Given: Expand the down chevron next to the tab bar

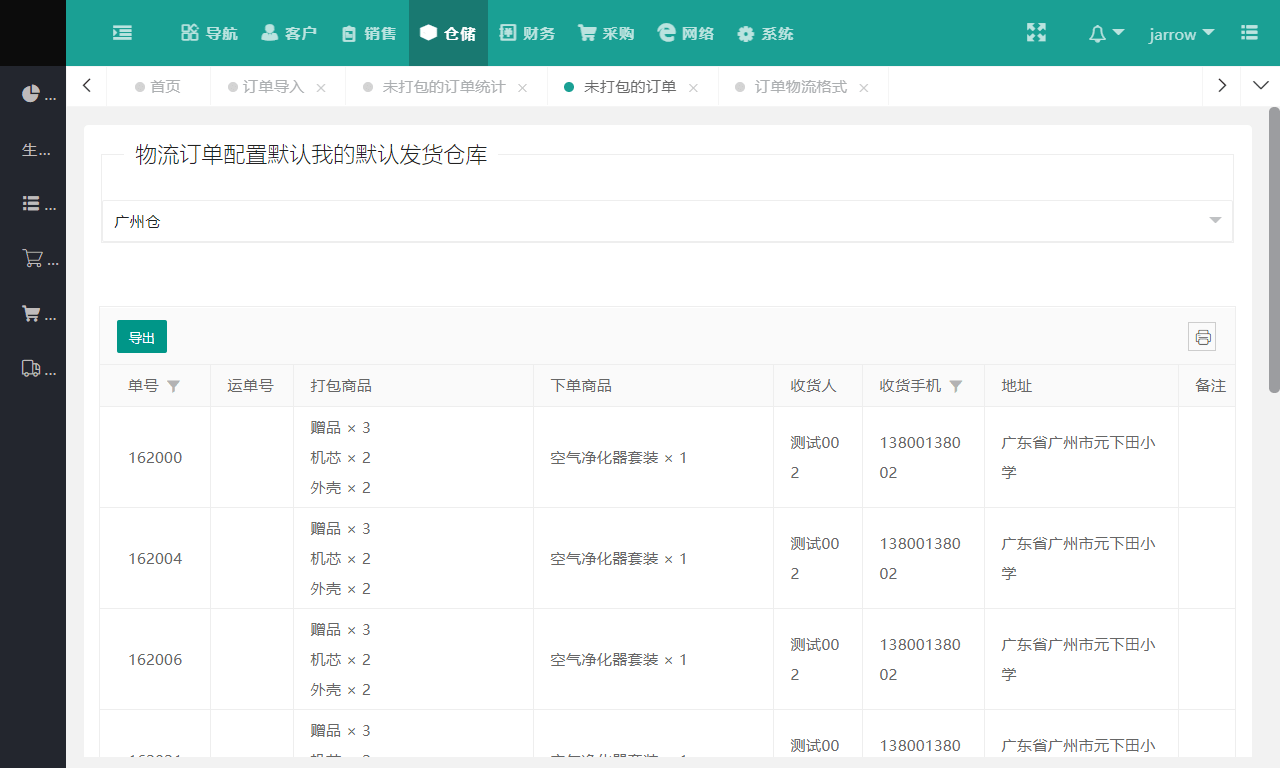Looking at the screenshot, I should tap(1260, 86).
